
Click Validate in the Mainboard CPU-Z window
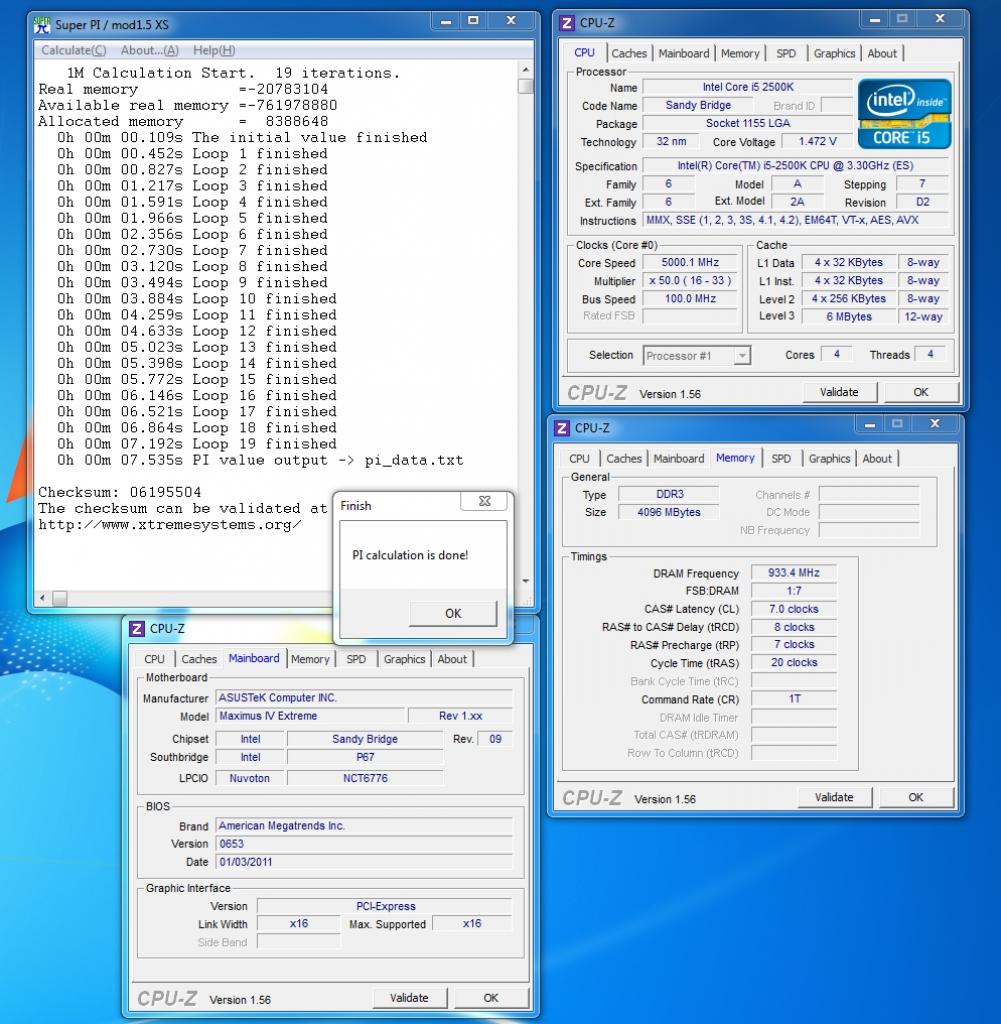coord(409,998)
